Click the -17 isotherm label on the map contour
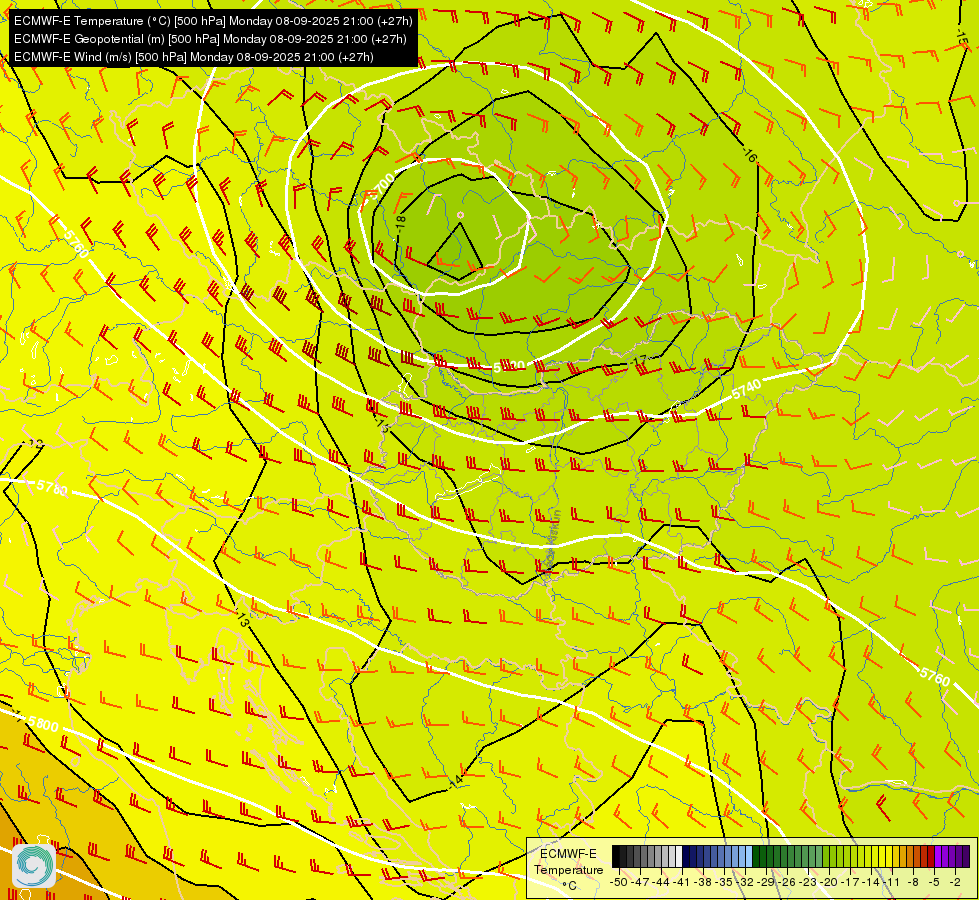 coord(639,361)
